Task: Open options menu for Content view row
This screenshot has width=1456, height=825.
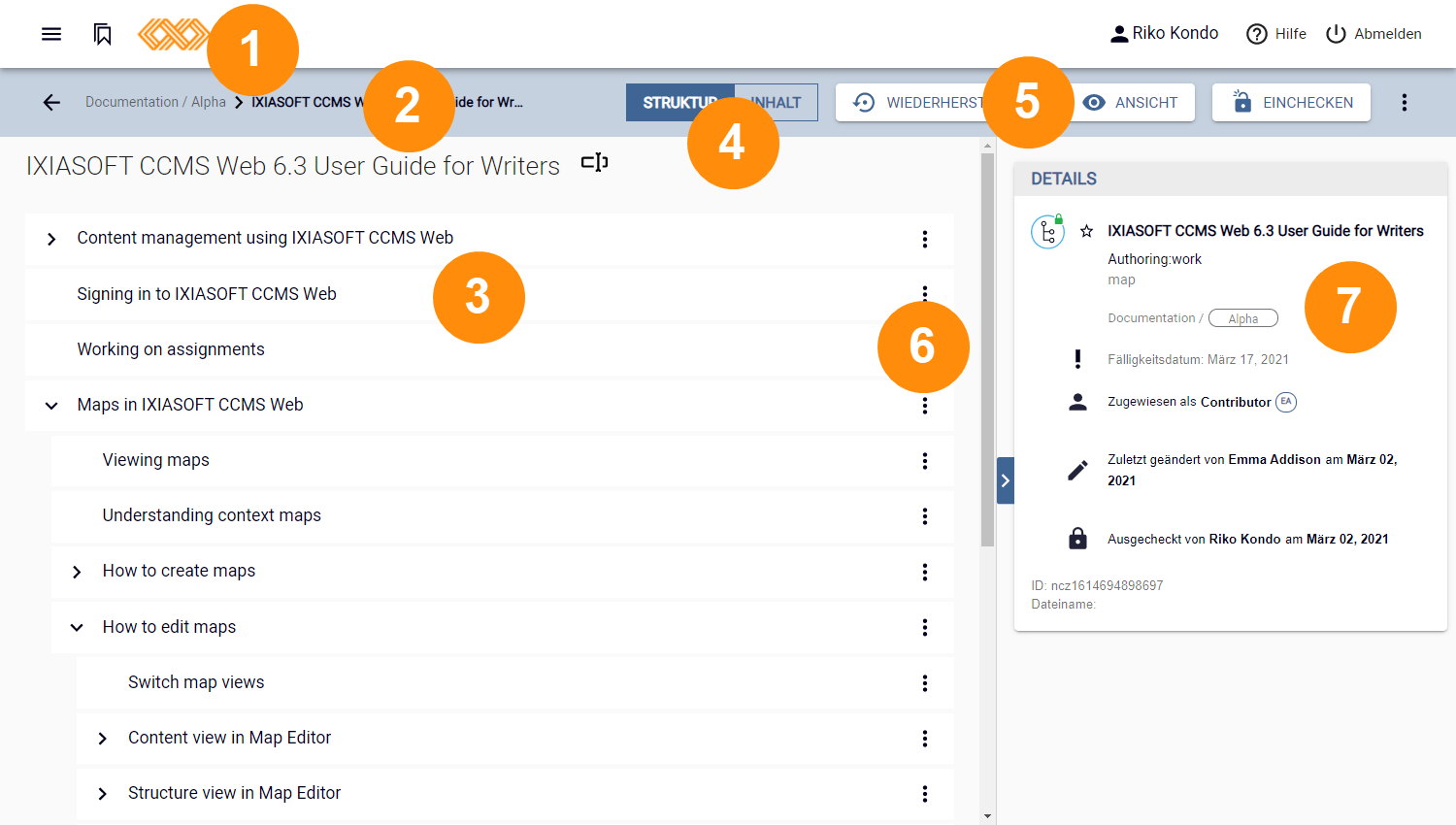Action: (925, 739)
